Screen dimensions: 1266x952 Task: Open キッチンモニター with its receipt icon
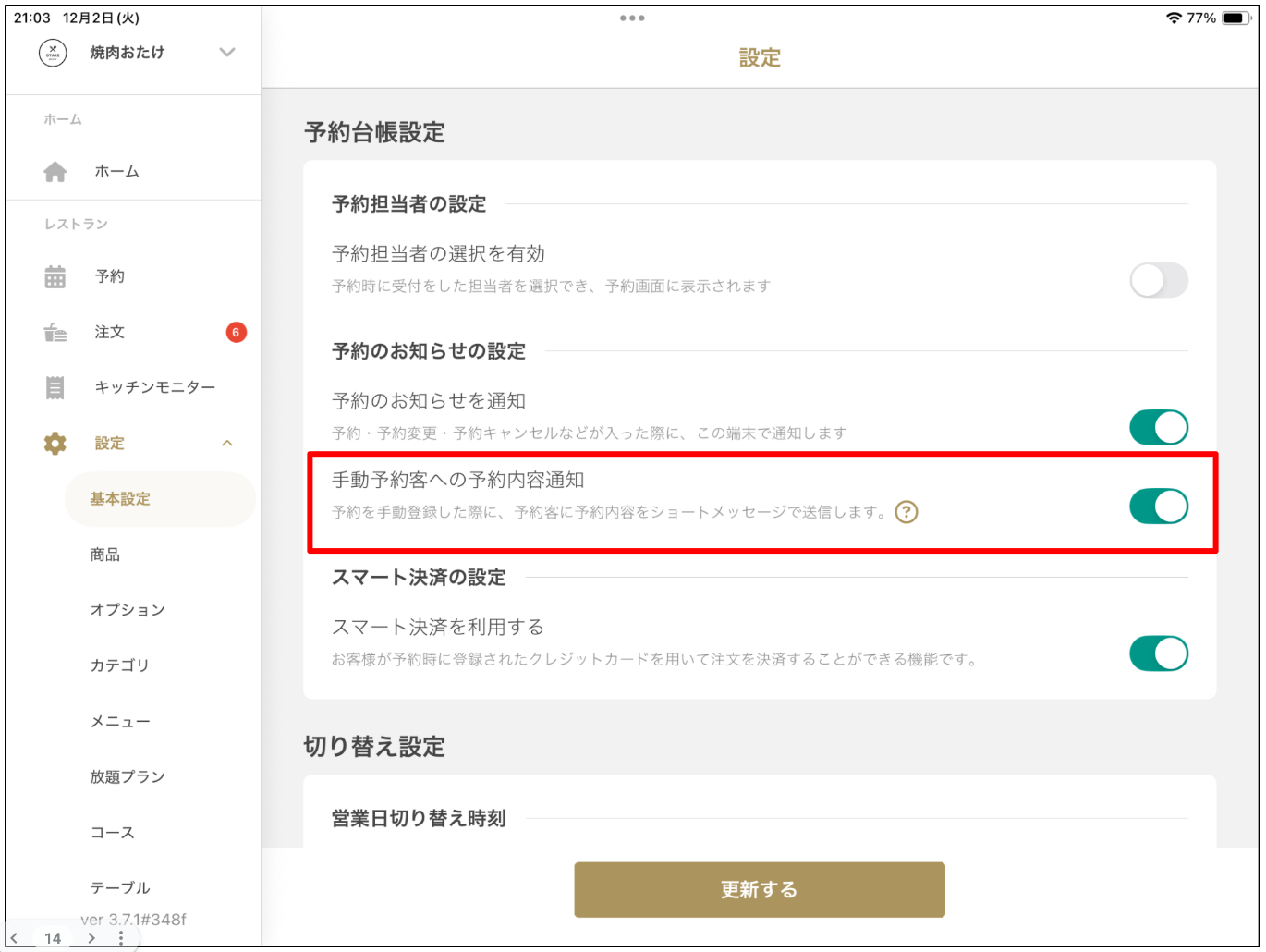click(55, 387)
